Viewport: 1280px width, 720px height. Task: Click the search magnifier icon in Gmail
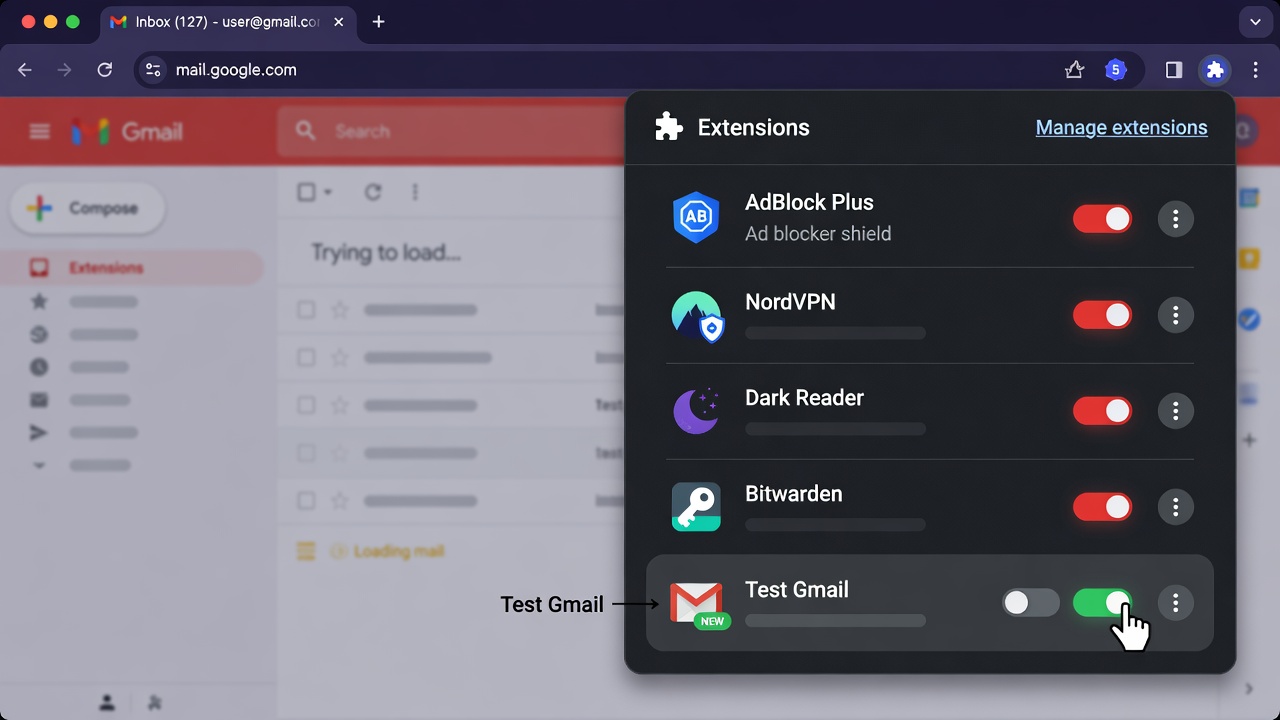tap(306, 131)
